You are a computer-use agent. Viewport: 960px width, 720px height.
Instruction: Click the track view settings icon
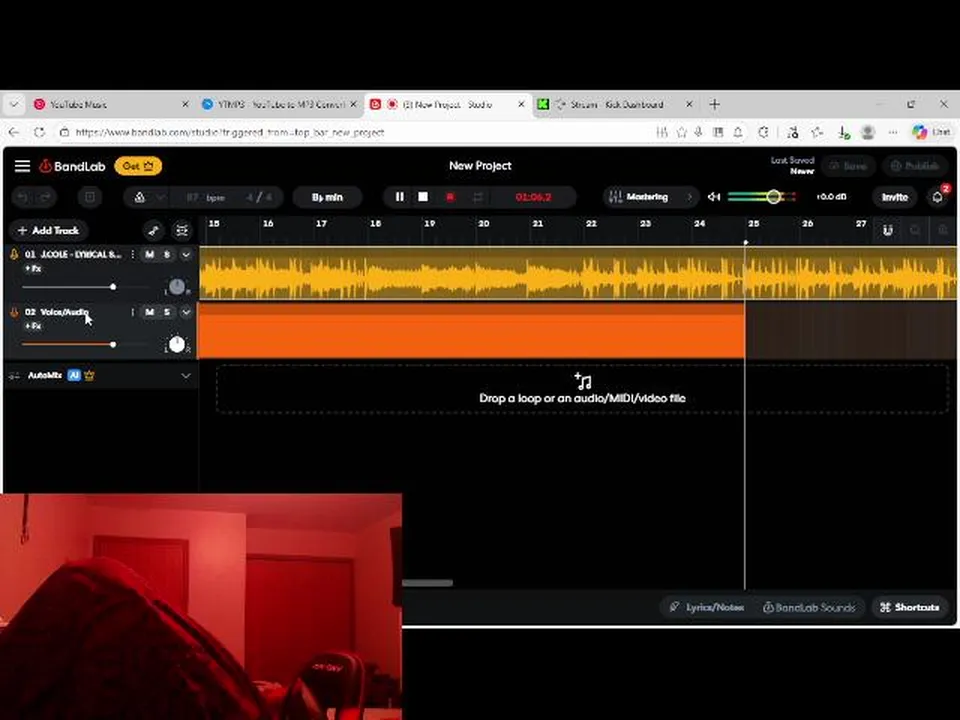182,230
